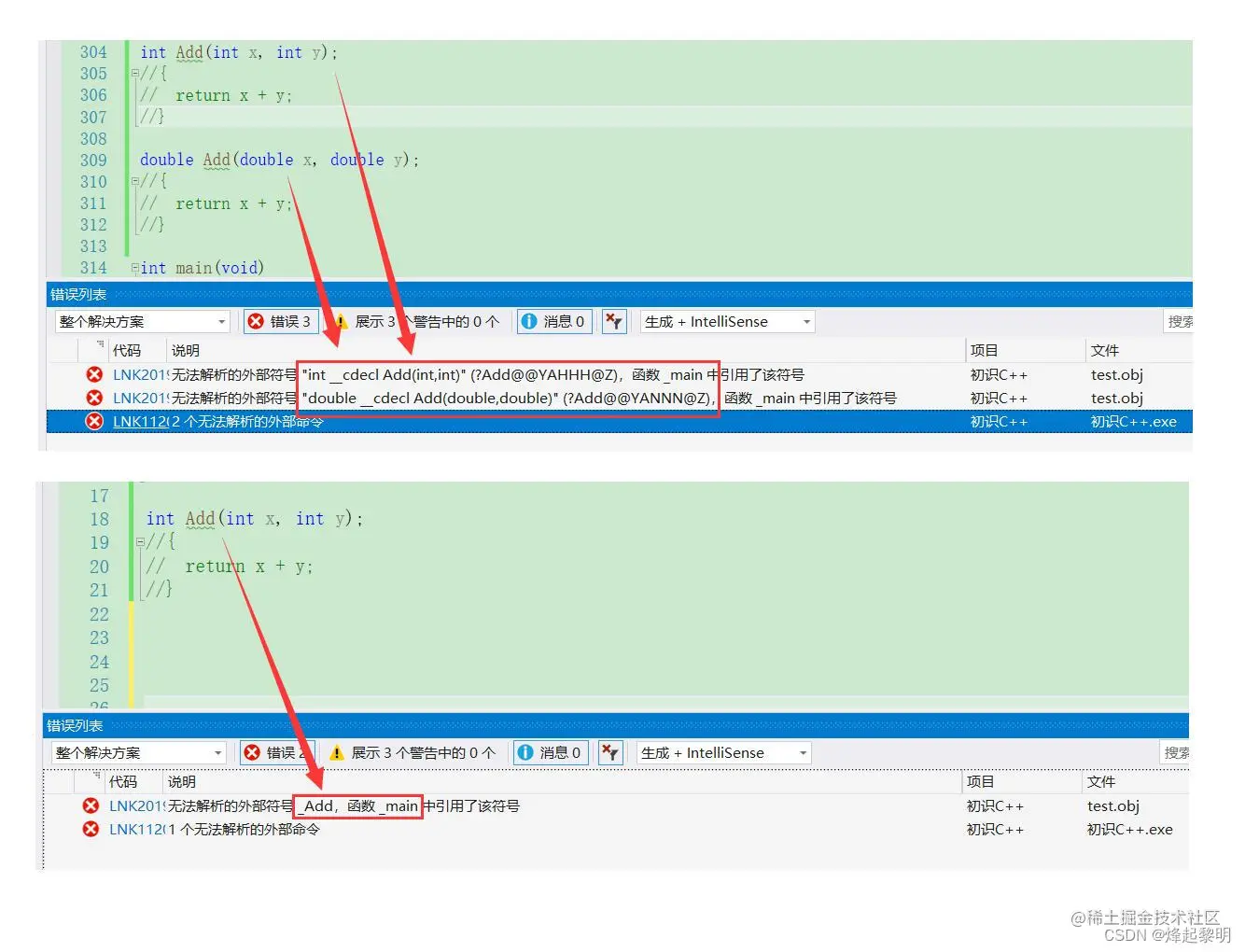Click error icon beside LNK1120 '2 个无法解析的外部命令' row
Viewport: 1245px width, 952px height.
[94, 421]
